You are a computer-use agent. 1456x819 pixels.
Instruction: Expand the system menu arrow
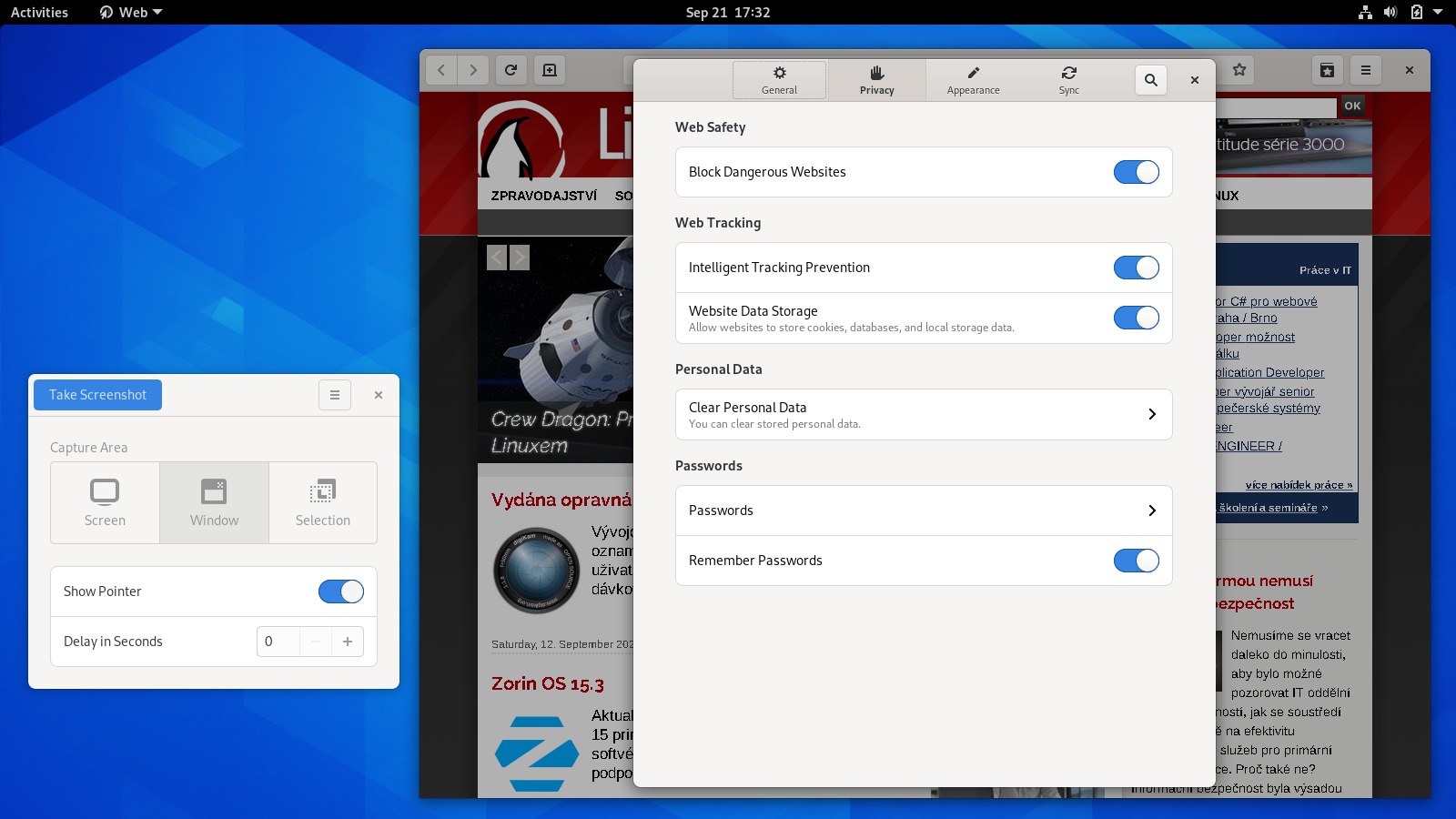tap(1438, 13)
